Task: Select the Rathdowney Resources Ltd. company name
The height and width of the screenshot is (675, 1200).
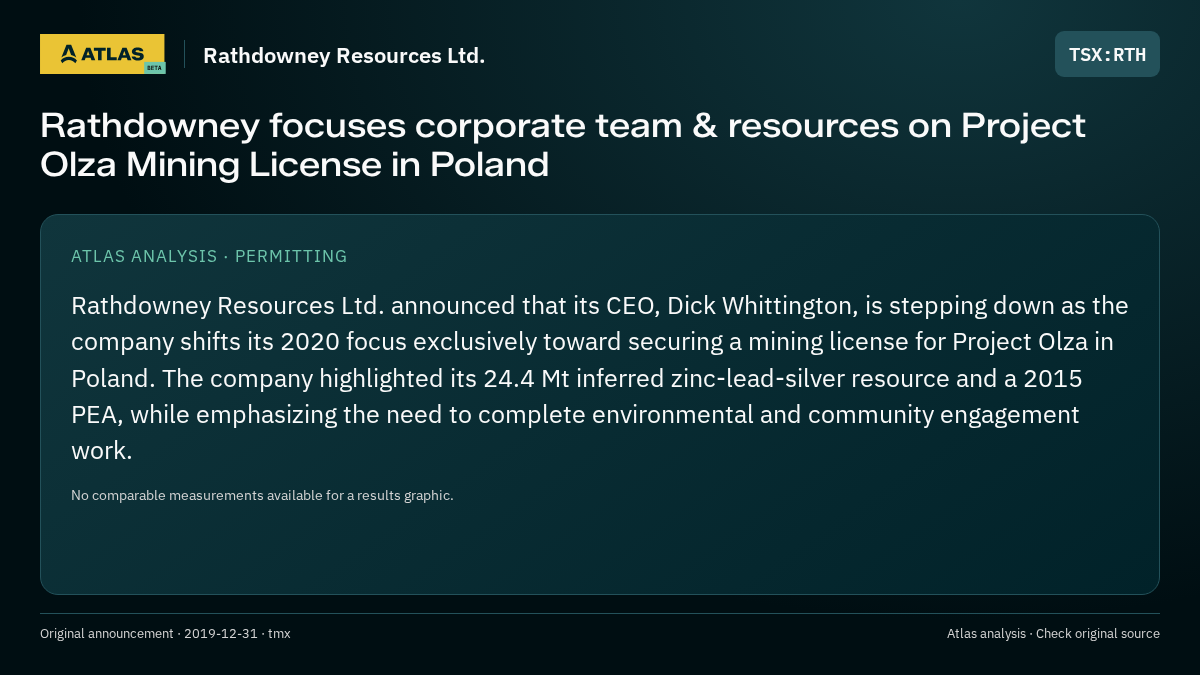Action: (344, 55)
